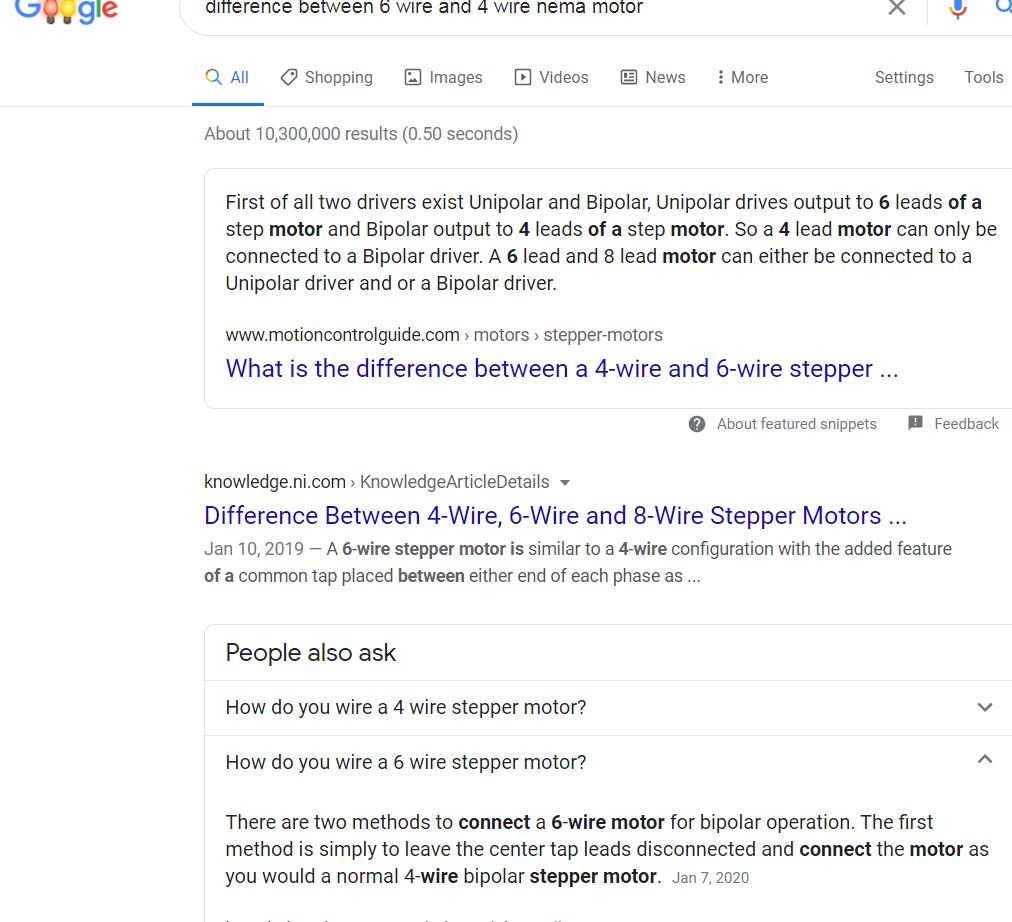The image size is (1012, 922).
Task: Go to the Videos tab
Action: coord(551,77)
